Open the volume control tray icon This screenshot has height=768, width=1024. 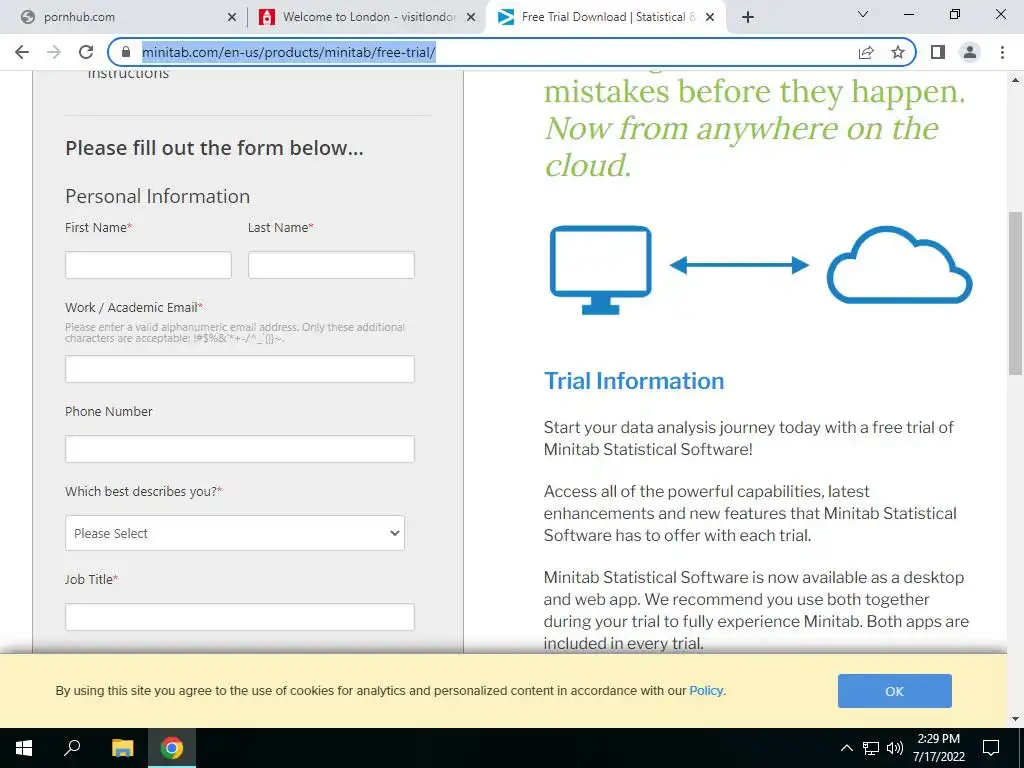point(895,748)
